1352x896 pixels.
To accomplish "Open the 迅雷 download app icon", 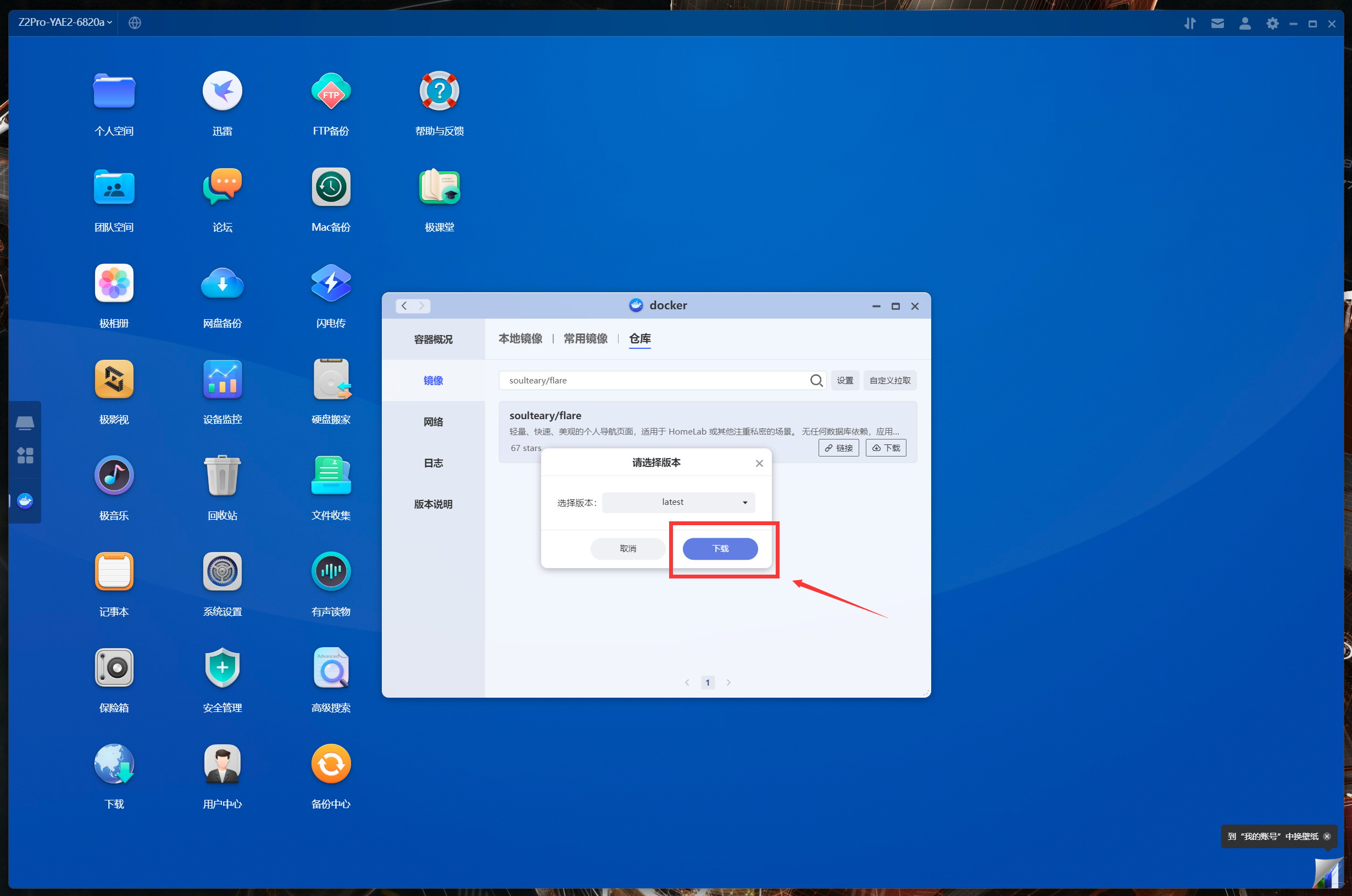I will (x=222, y=91).
